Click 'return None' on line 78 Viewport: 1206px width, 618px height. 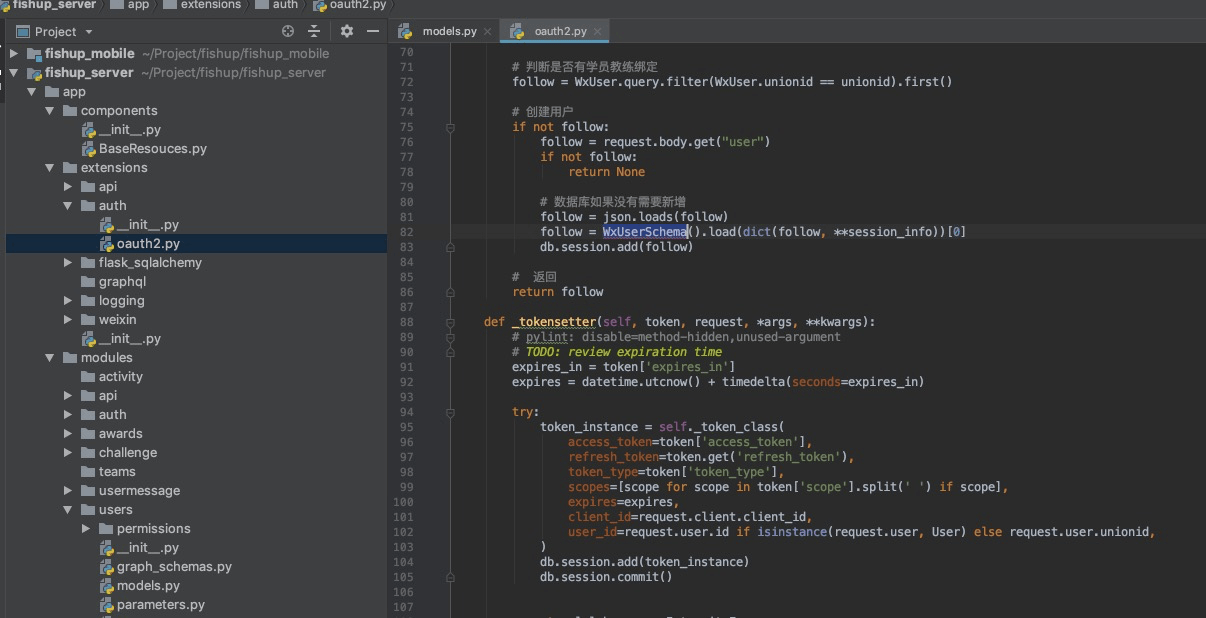pos(607,172)
